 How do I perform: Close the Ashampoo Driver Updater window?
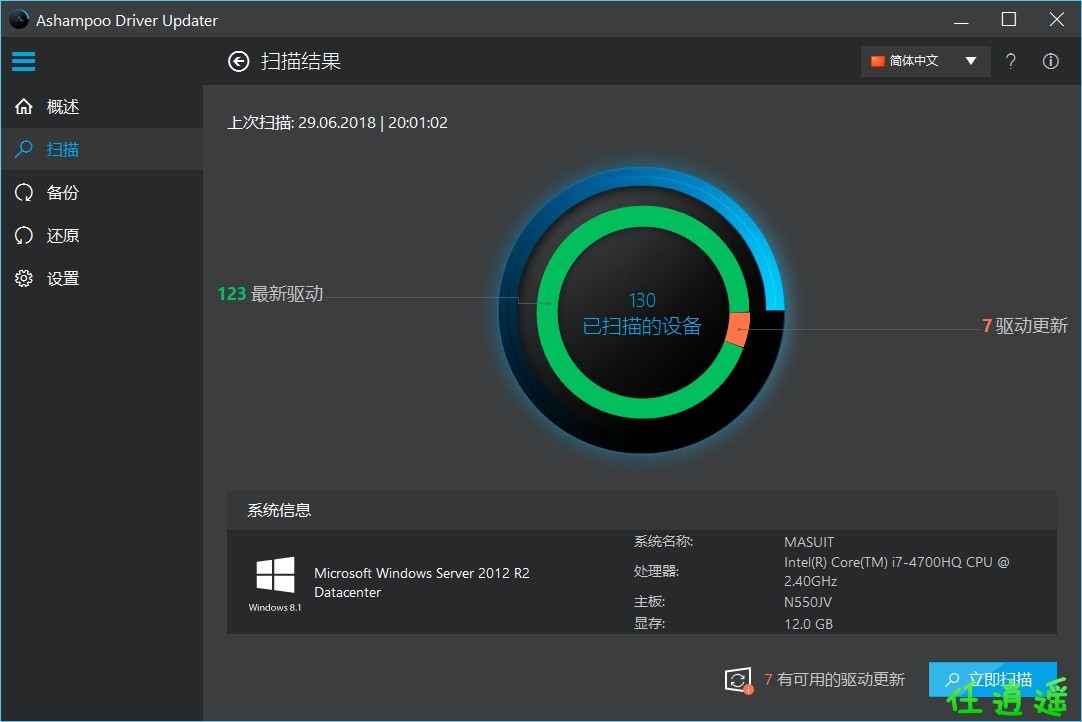tap(1056, 19)
